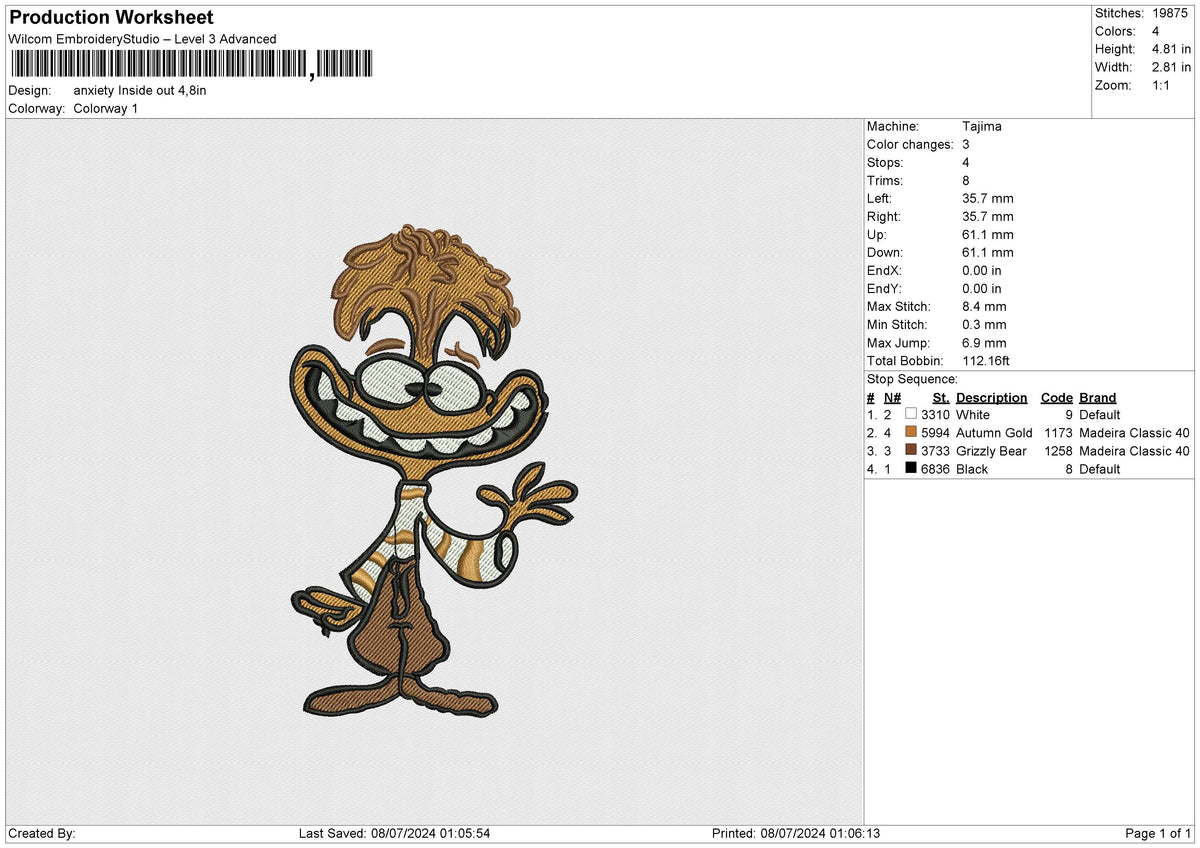Image resolution: width=1200 pixels, height=848 pixels.
Task: Click the Max Stitch value '8.4 mm'
Action: (x=984, y=306)
